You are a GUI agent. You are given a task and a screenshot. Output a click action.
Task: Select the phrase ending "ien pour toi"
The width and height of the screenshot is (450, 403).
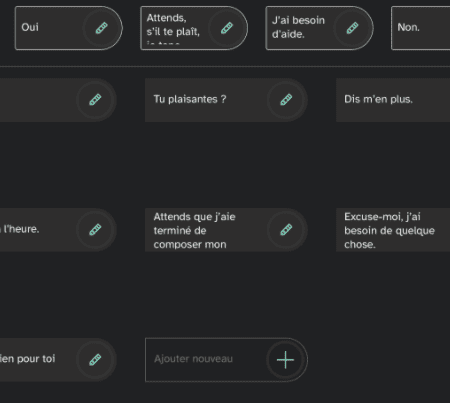click(28, 359)
